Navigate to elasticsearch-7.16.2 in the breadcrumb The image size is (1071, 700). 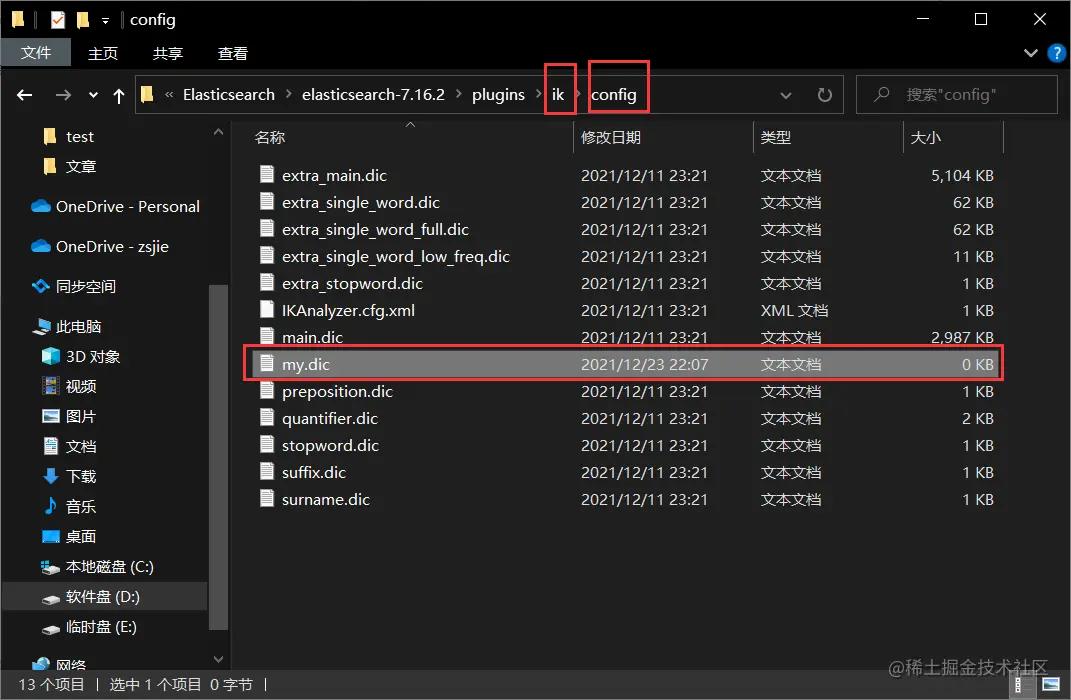coord(373,94)
